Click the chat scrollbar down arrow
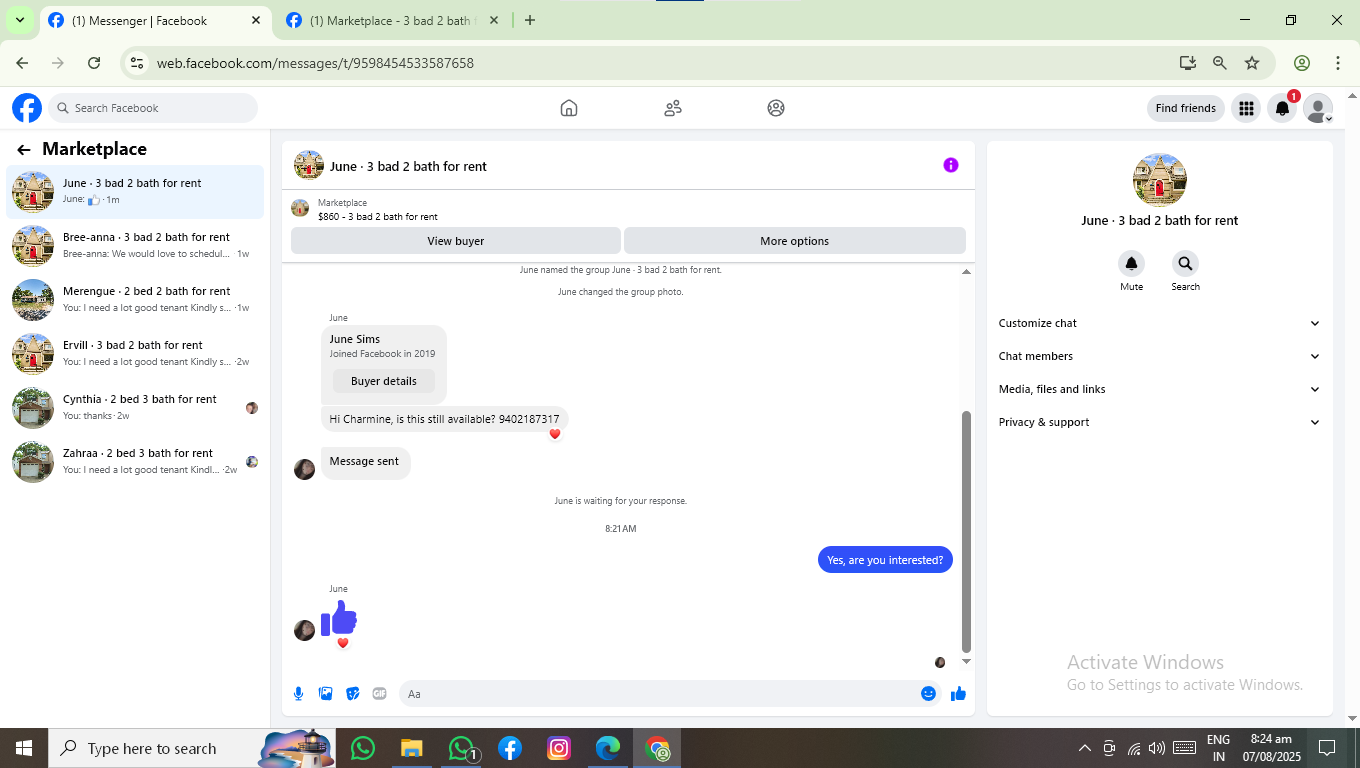1360x768 pixels. (x=966, y=661)
